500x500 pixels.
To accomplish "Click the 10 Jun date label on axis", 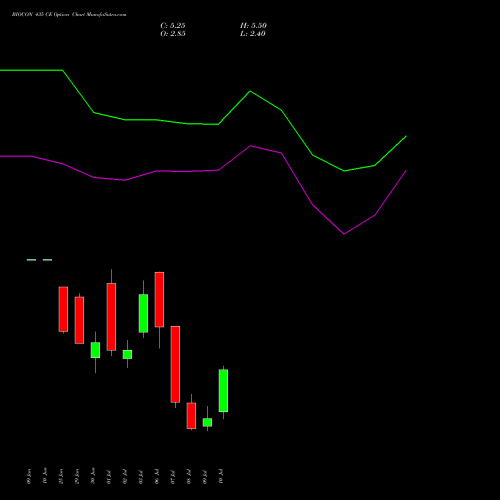I will pyautogui.click(x=45, y=476).
